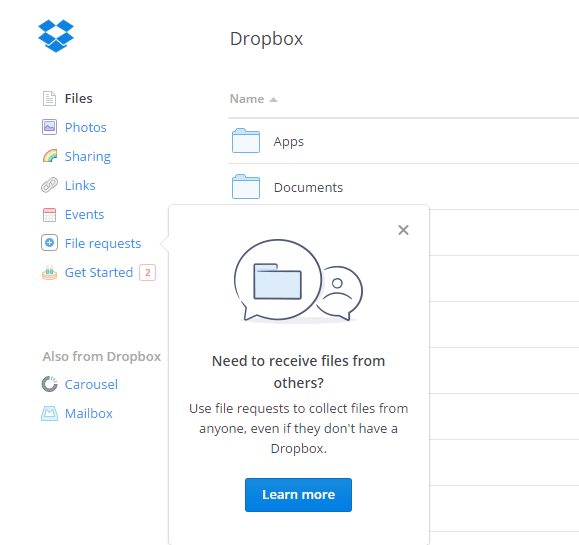The width and height of the screenshot is (579, 545).
Task: Open Links in the sidebar
Action: 80,185
